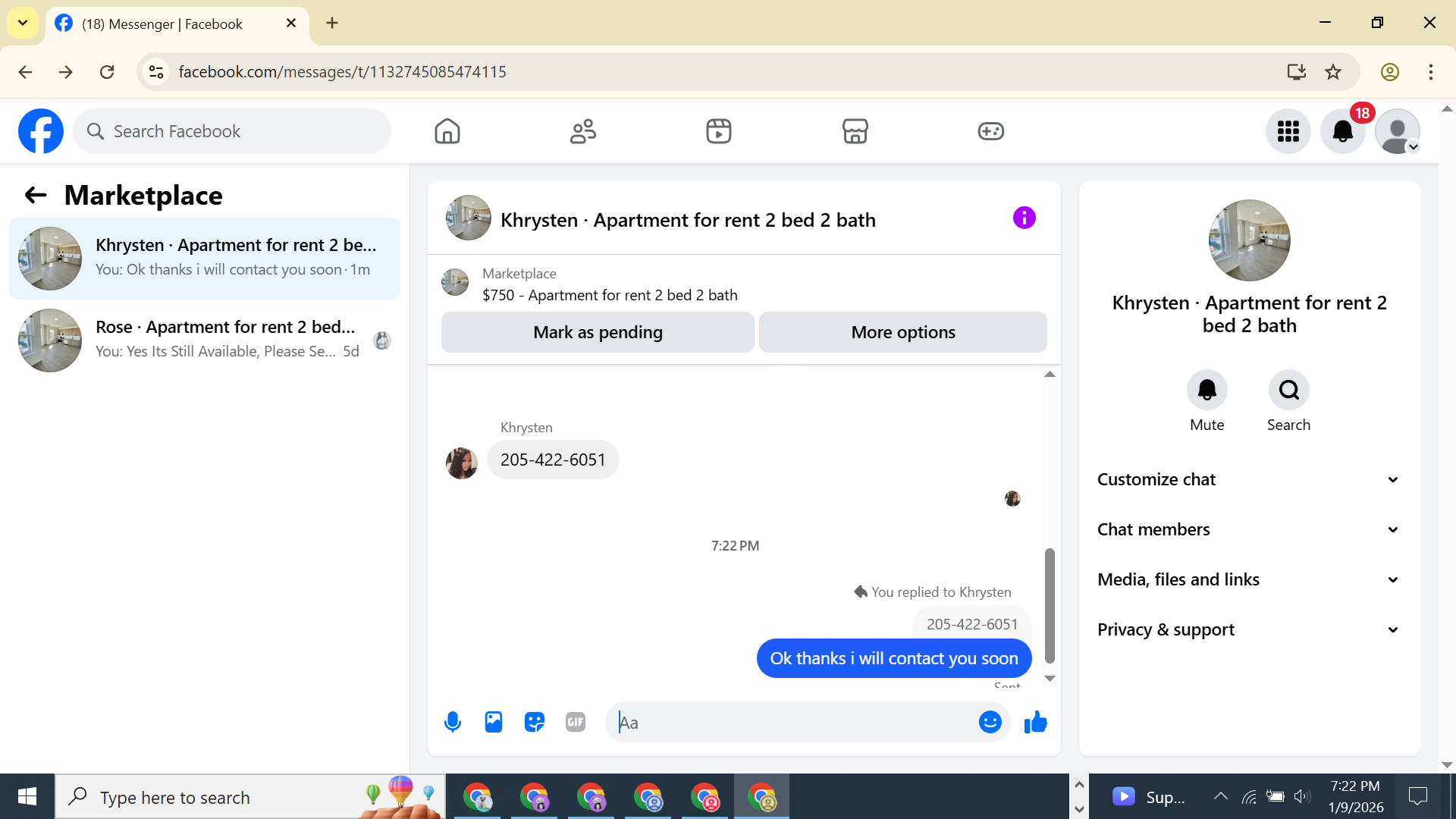Expand Media, files and links section
The width and height of the screenshot is (1456, 819).
click(1248, 579)
